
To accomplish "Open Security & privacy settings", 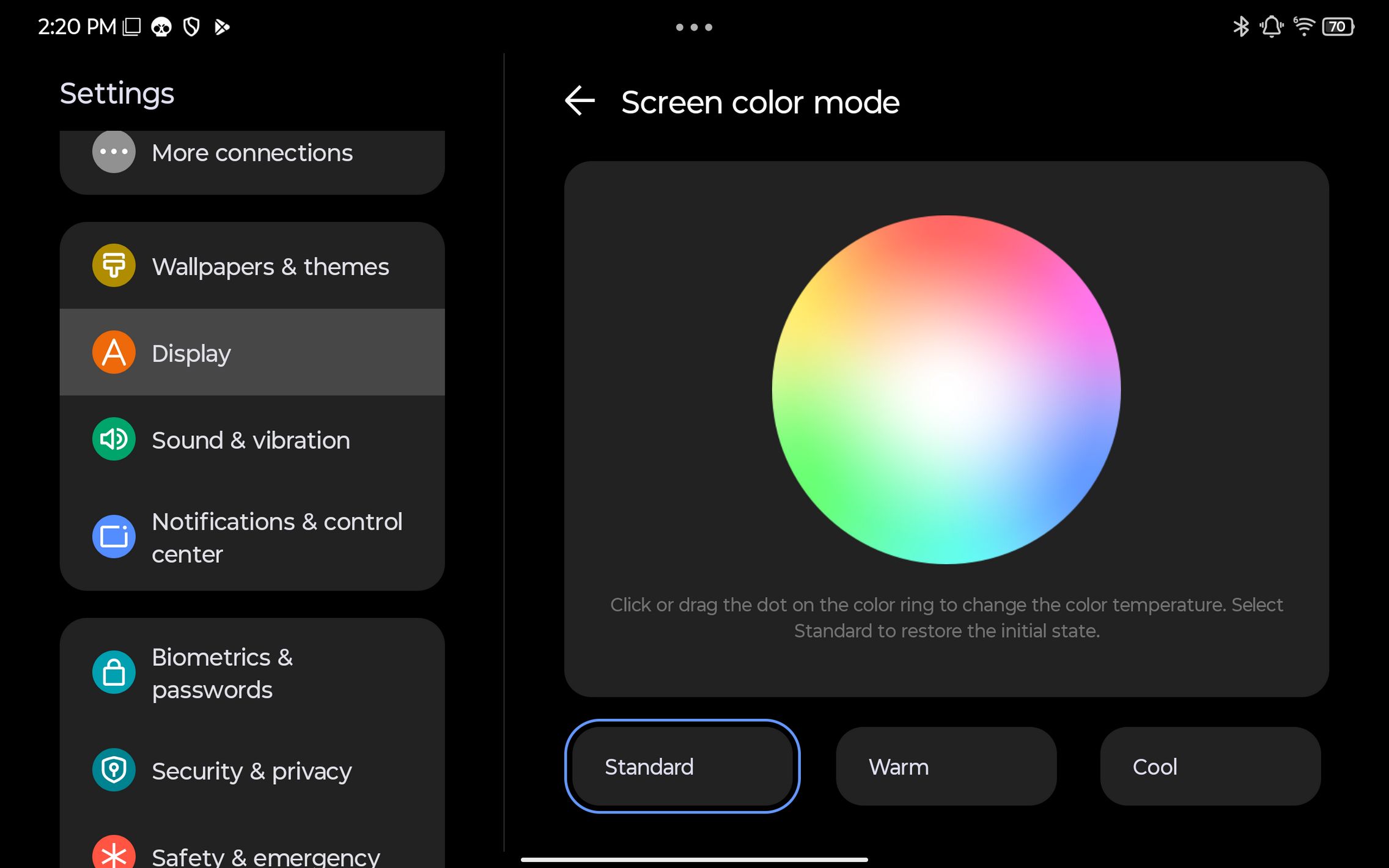I will 251,771.
